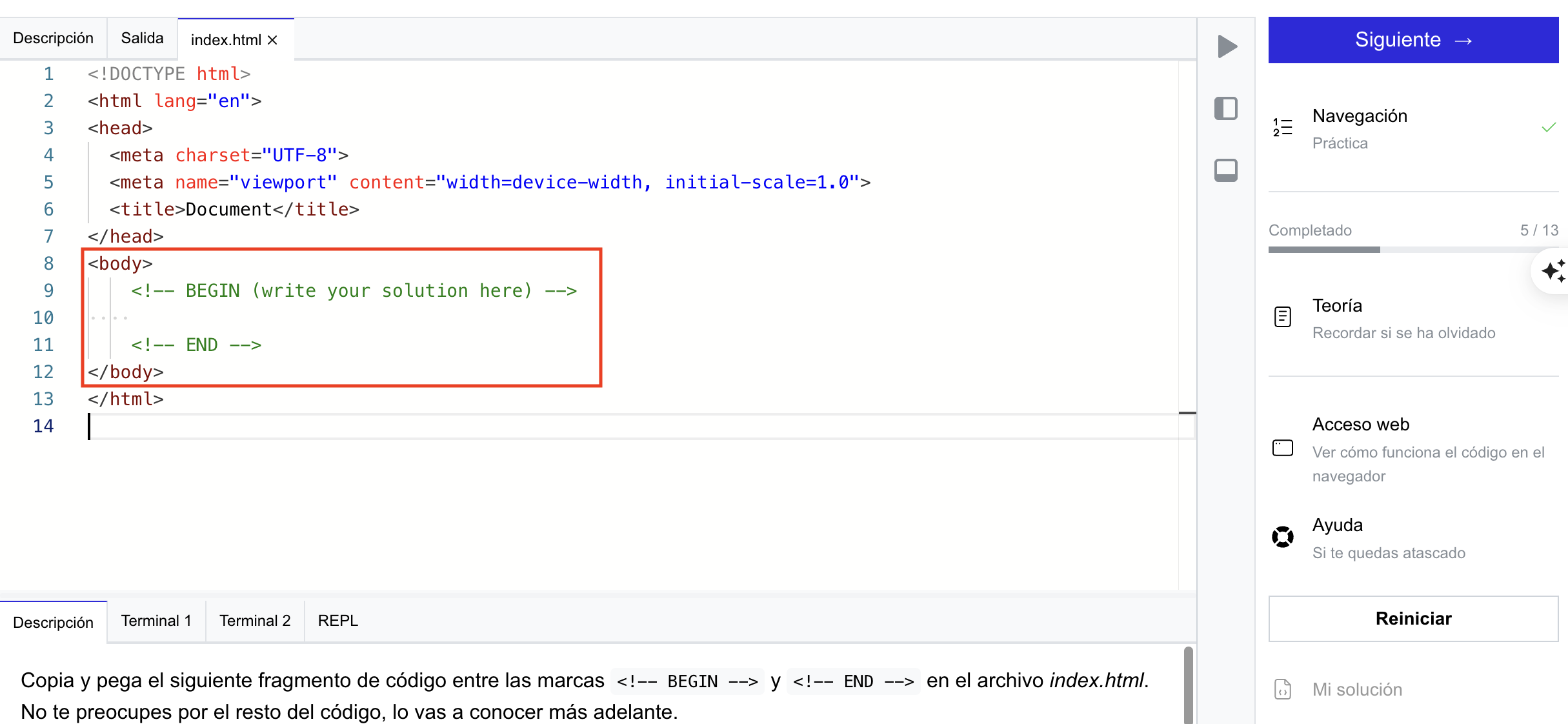This screenshot has width=1568, height=724.
Task: Toggle the bottom panel layout icon
Action: coord(1225,170)
